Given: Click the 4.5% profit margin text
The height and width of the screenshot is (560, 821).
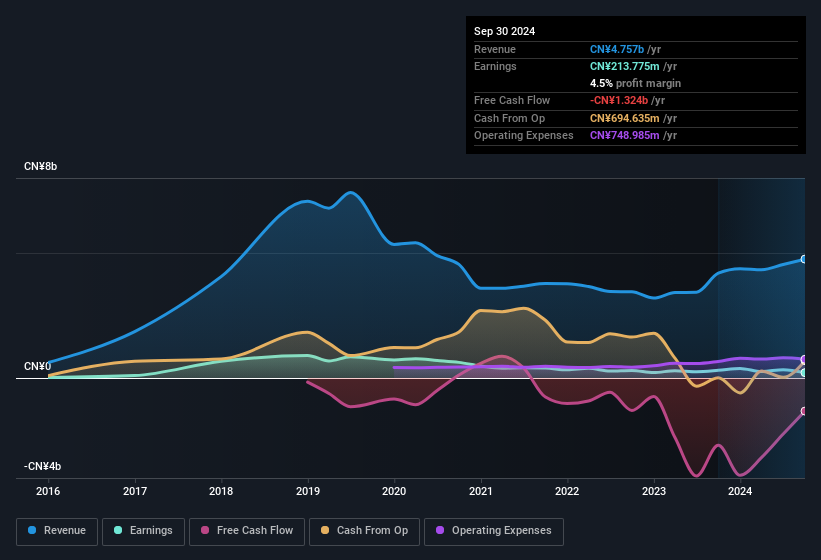Looking at the screenshot, I should (635, 83).
